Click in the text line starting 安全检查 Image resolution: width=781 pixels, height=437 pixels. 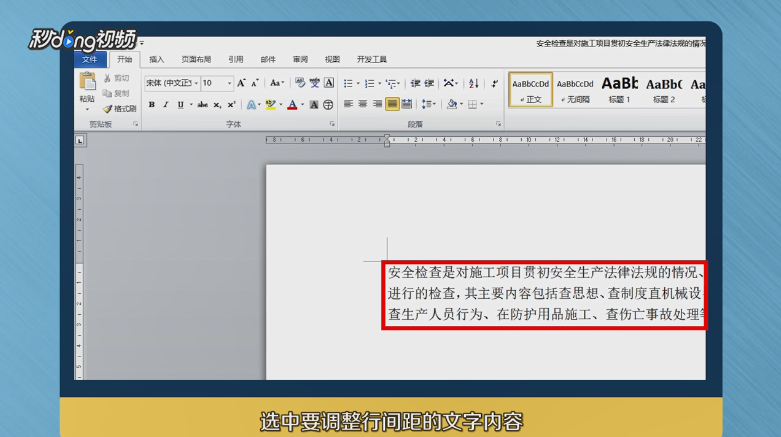545,272
